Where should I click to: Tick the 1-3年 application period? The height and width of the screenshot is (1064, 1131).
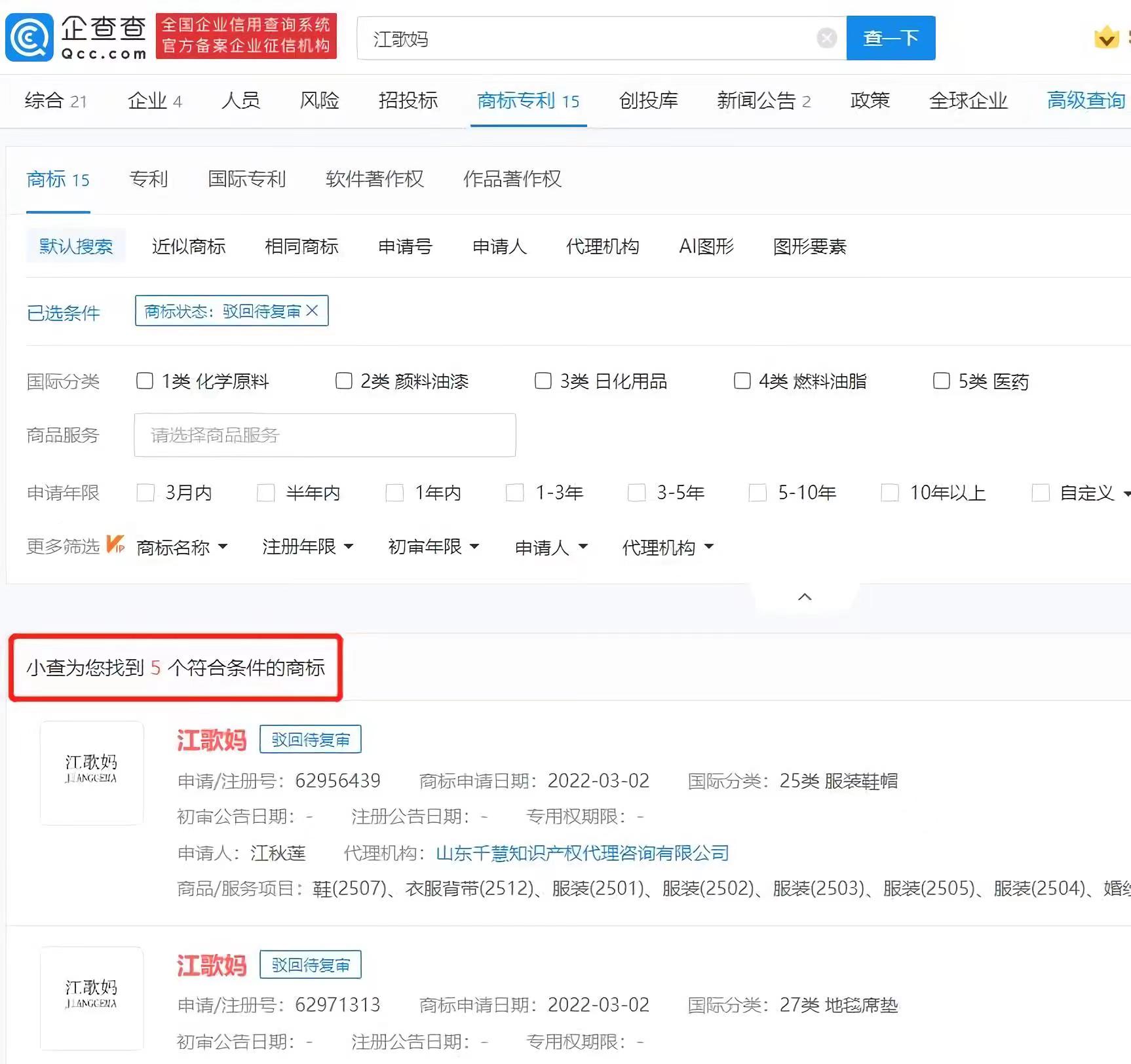[x=515, y=493]
